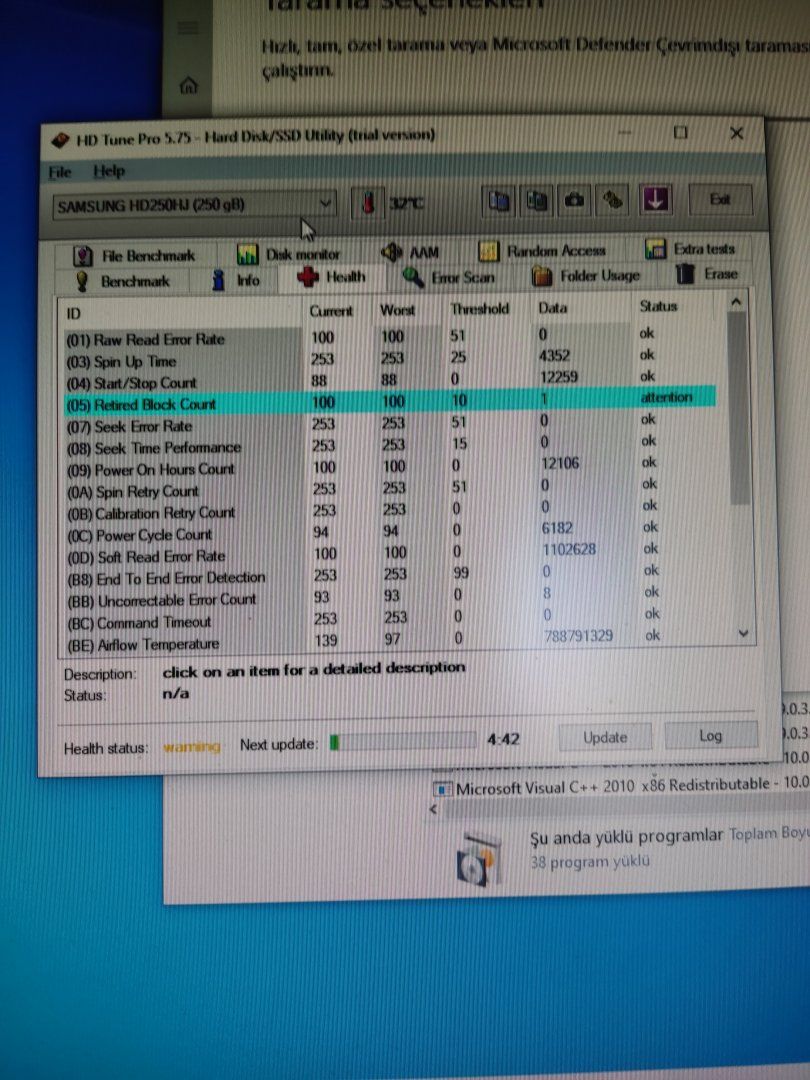Image resolution: width=810 pixels, height=1080 pixels.
Task: Select Microsoft Visual C++ 2010 x86 Redistributable entry
Action: [620, 786]
